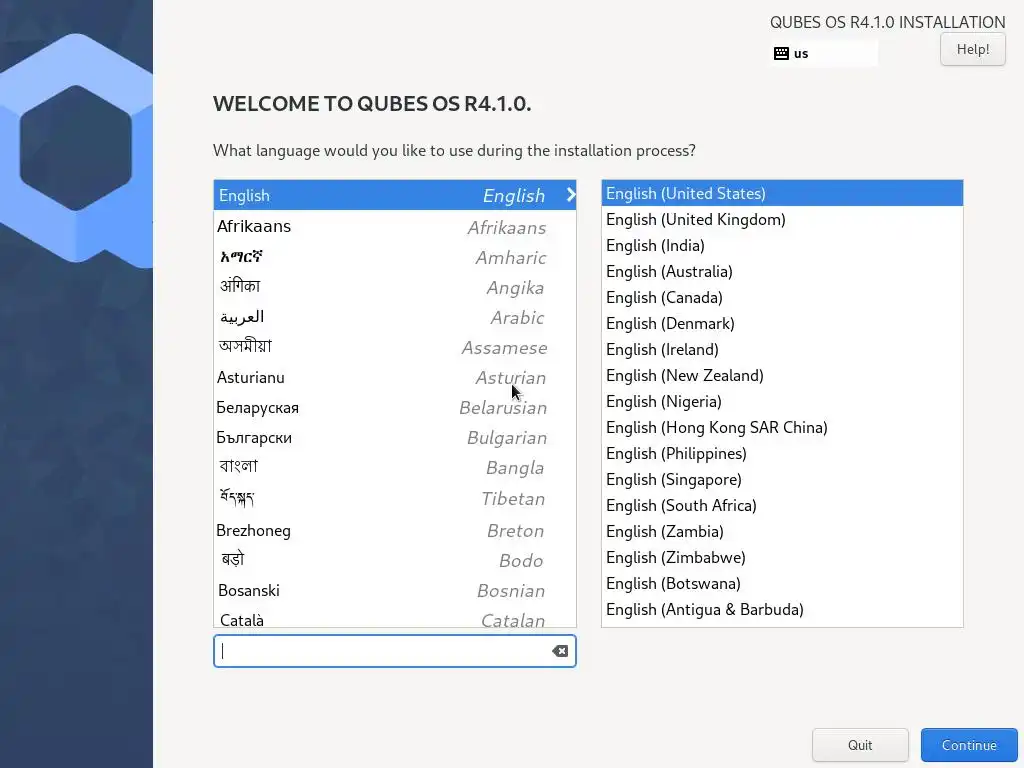The width and height of the screenshot is (1024, 768).
Task: Select the Tibetan language row
Action: 394,498
